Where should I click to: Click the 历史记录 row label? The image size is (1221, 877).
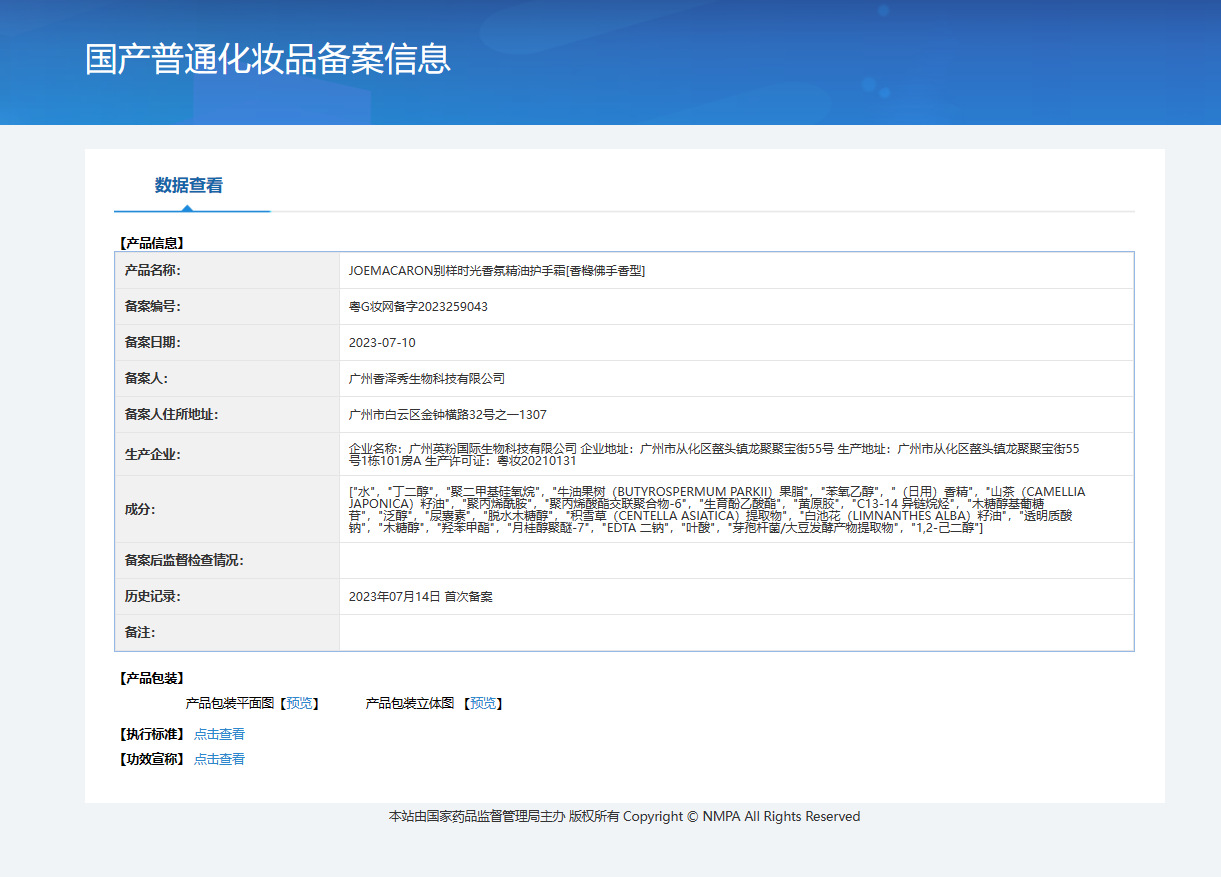point(152,596)
